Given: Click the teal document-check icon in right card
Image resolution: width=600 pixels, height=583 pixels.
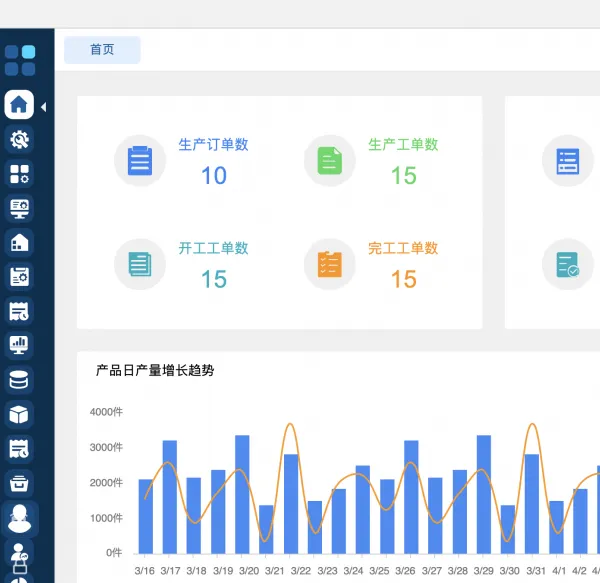Looking at the screenshot, I should pos(568,264).
